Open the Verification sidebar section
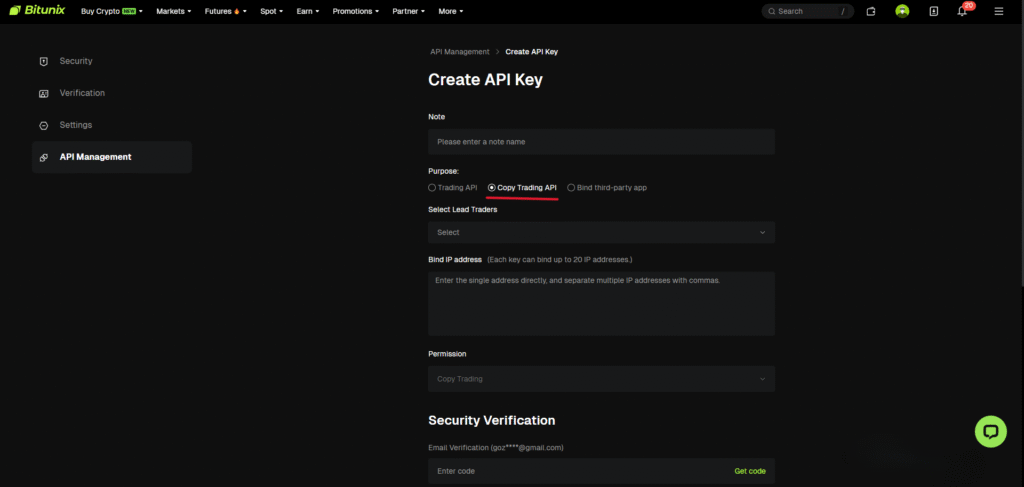This screenshot has height=487, width=1024. pyautogui.click(x=81, y=93)
